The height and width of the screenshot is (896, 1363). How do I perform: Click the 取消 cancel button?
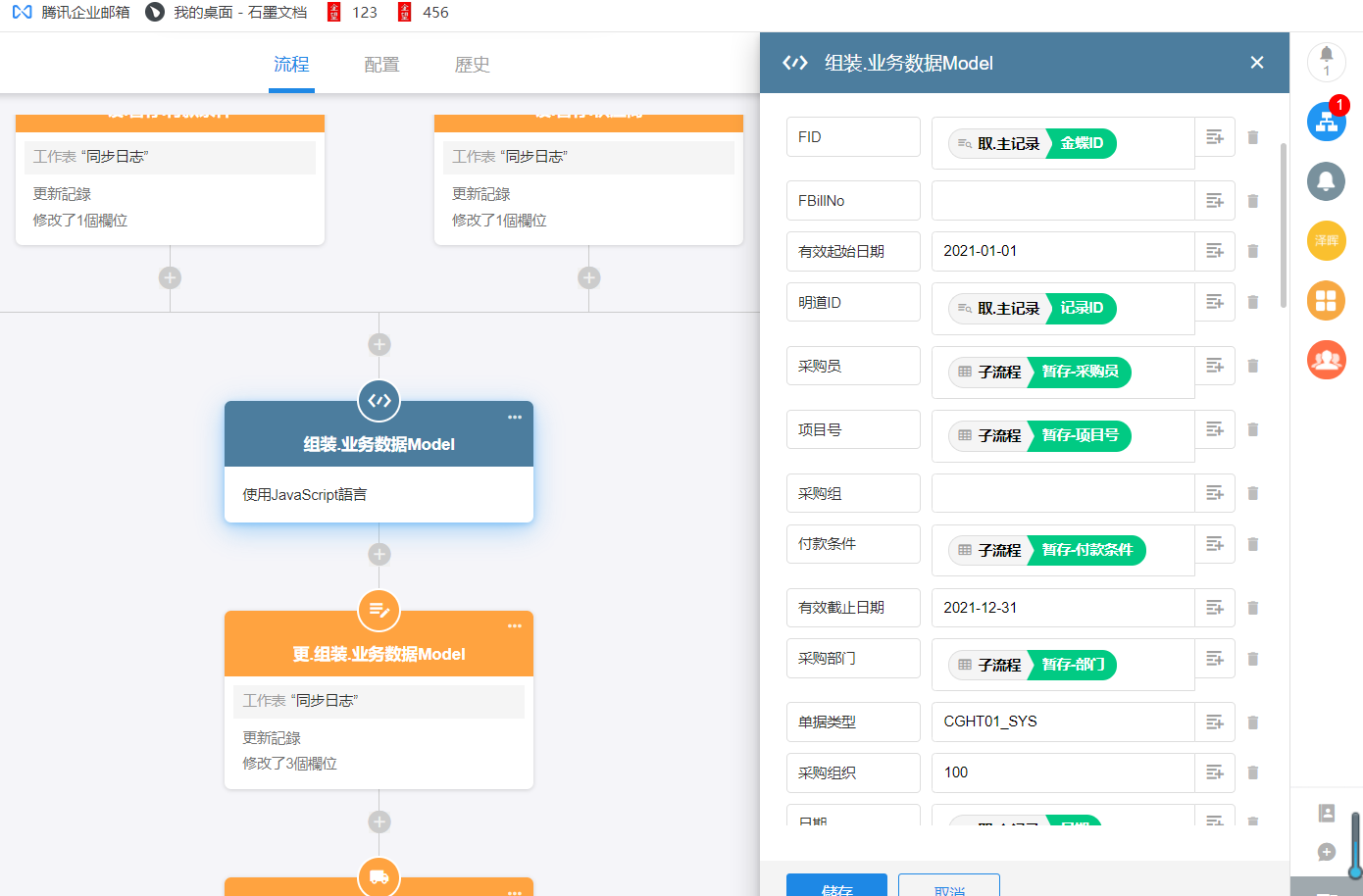(948, 886)
